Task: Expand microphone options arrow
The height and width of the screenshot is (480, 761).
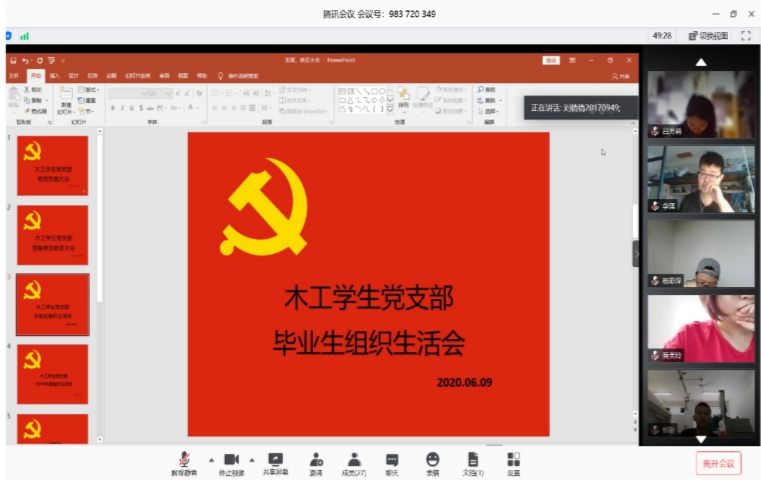Action: tap(211, 460)
